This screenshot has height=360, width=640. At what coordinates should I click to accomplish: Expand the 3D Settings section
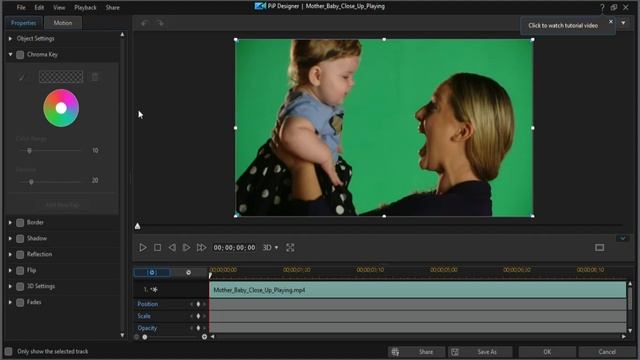coord(10,286)
